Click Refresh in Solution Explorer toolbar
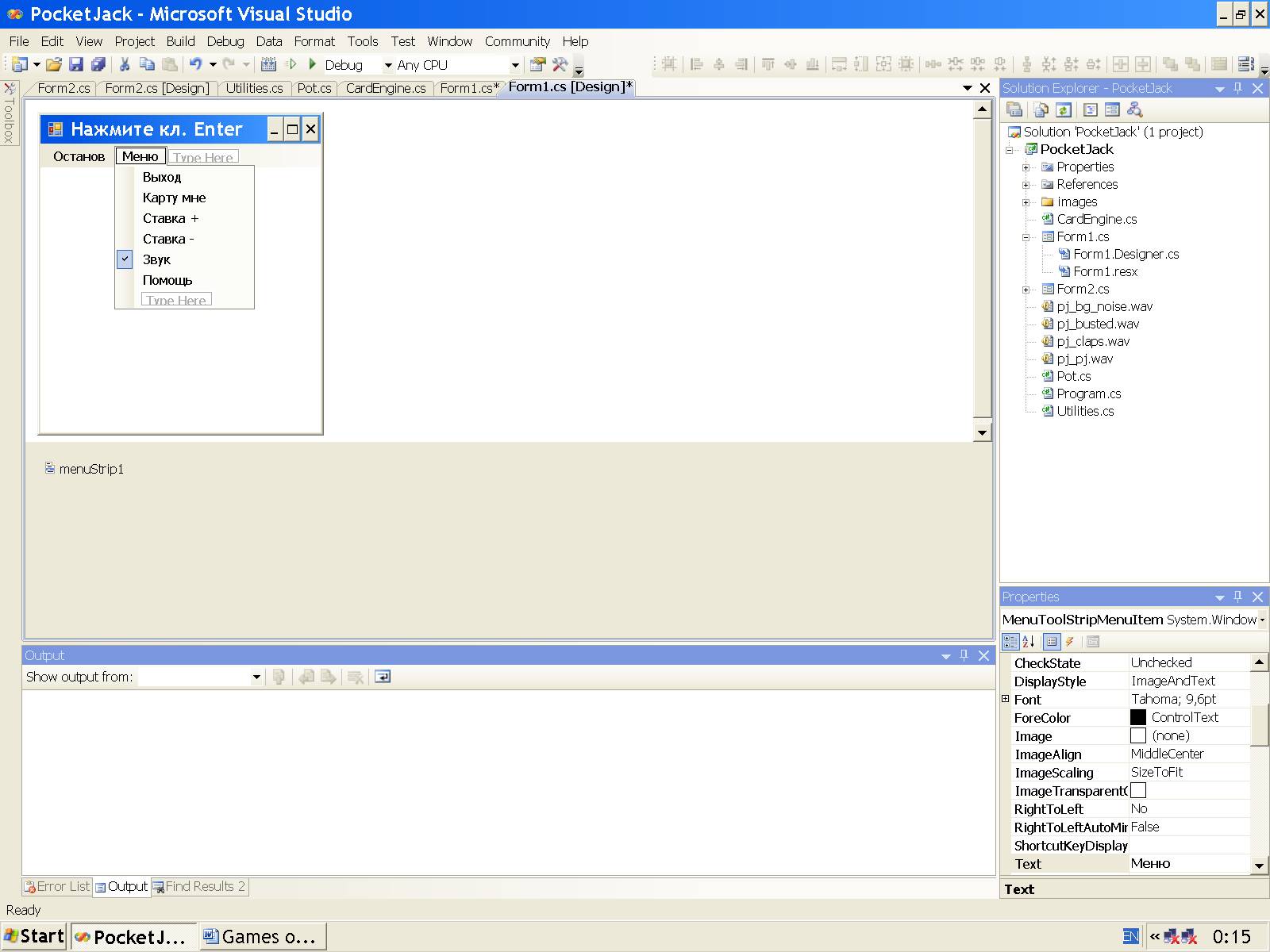The image size is (1270, 952). tap(1064, 110)
